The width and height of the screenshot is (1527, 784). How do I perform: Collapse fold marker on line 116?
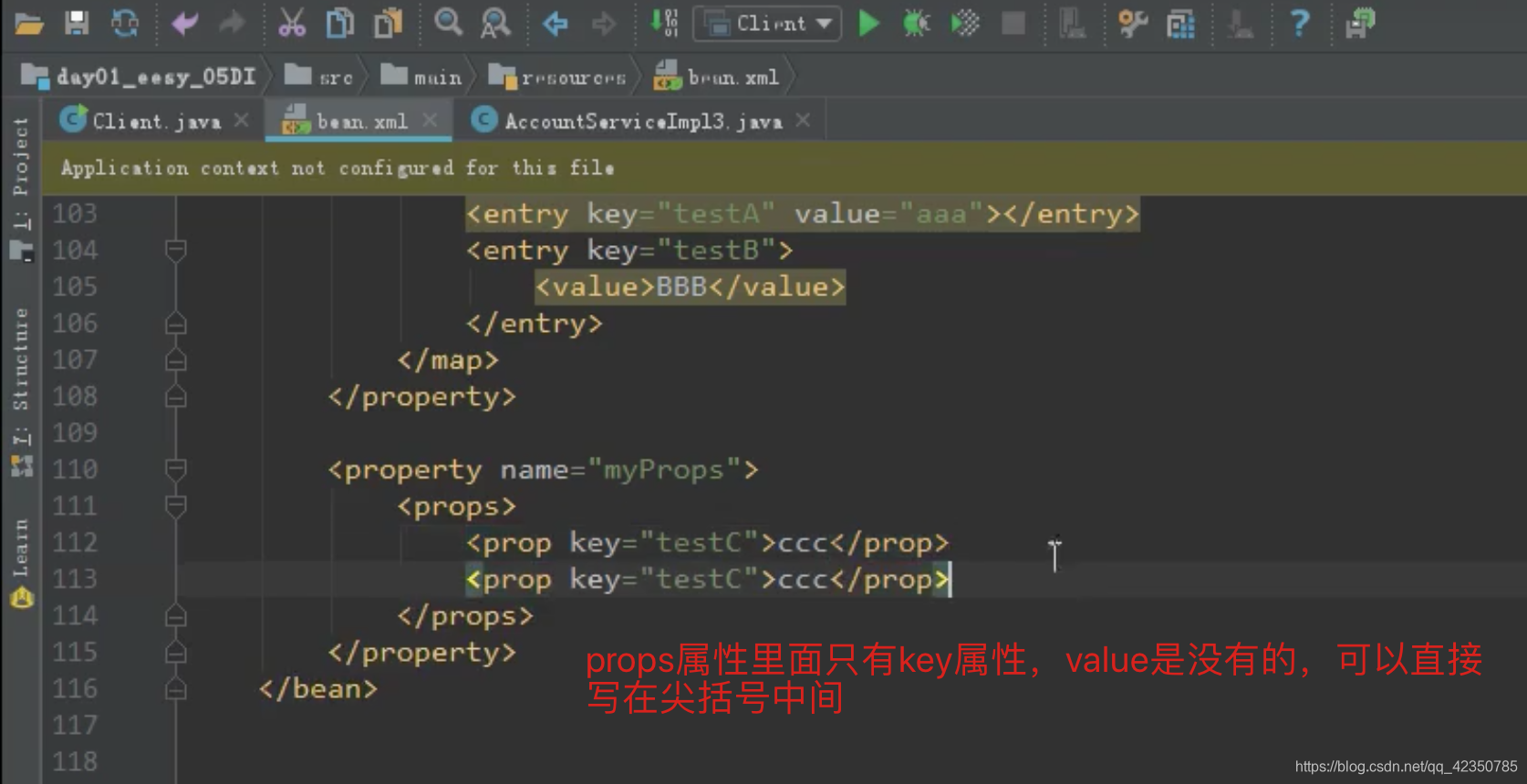pos(176,689)
